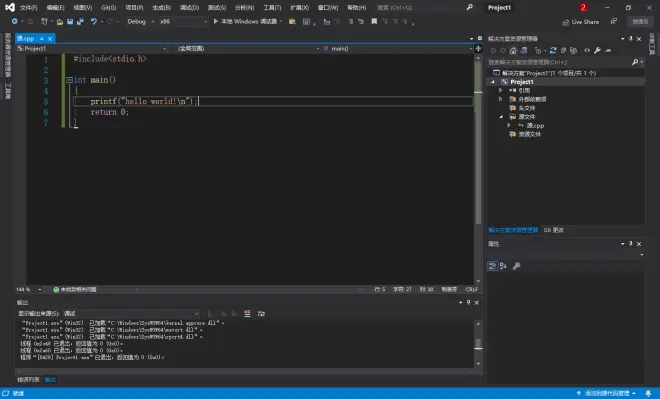The width and height of the screenshot is (660, 399).
Task: Click the categorized view icon in Properties panel
Action: pos(492,266)
